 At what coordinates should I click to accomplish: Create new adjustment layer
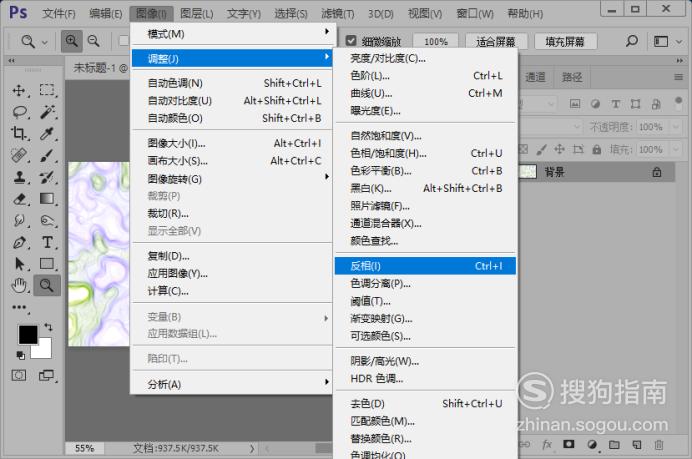pos(592,444)
